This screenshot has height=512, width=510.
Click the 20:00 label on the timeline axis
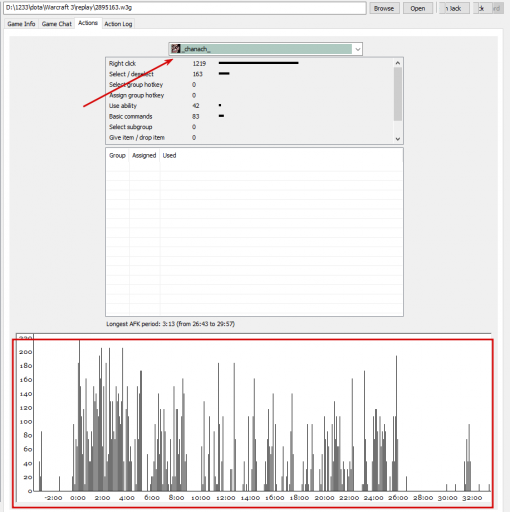pos(324,498)
